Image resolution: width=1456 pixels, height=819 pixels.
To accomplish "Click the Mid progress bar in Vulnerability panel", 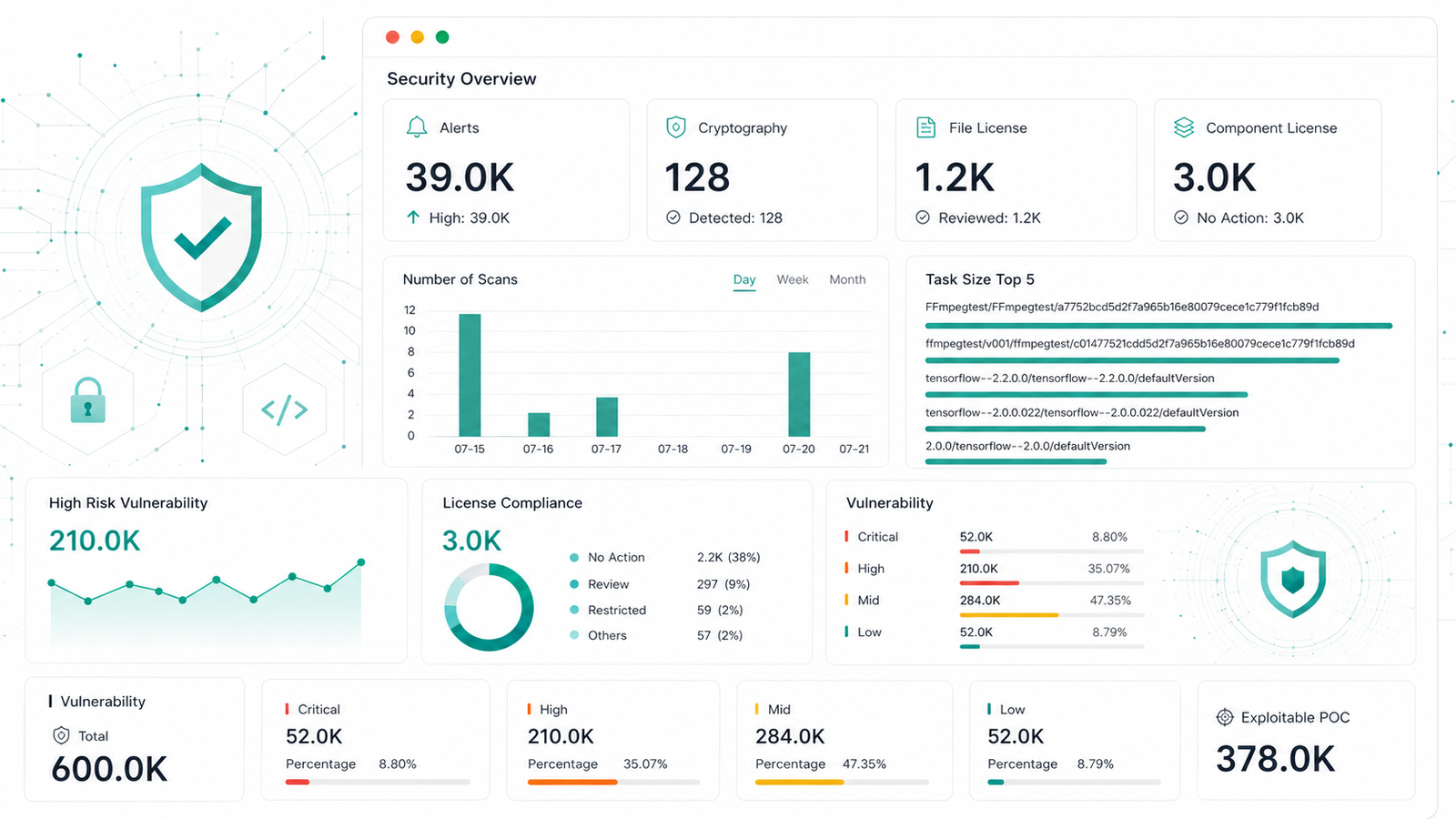I will coord(1051,615).
